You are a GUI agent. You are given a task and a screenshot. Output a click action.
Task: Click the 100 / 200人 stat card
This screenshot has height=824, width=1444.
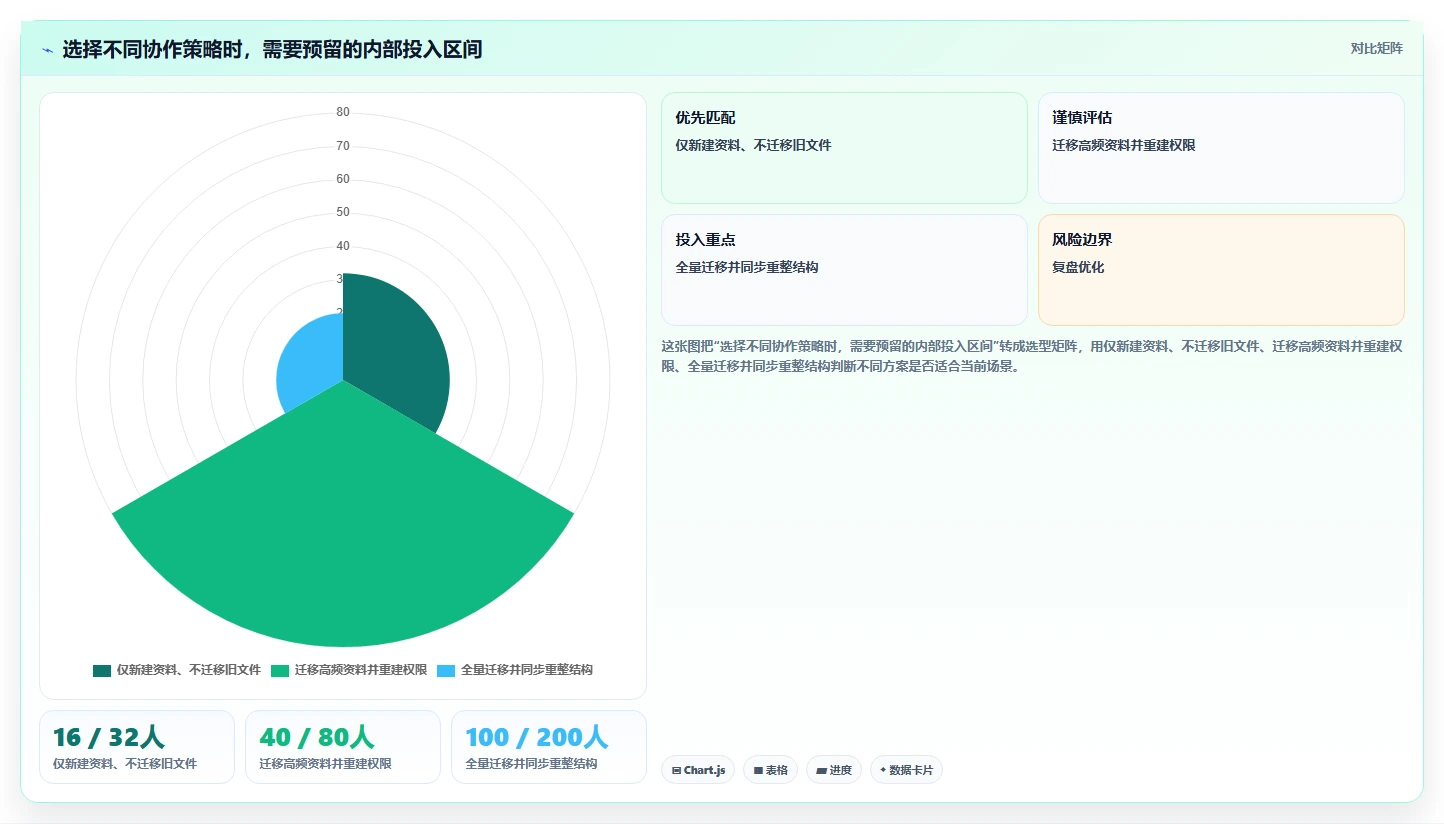[549, 747]
